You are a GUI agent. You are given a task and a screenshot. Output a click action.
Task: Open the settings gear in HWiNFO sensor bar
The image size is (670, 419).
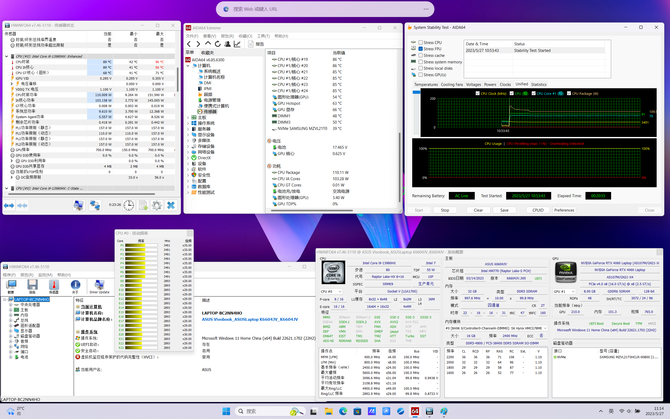(x=157, y=205)
